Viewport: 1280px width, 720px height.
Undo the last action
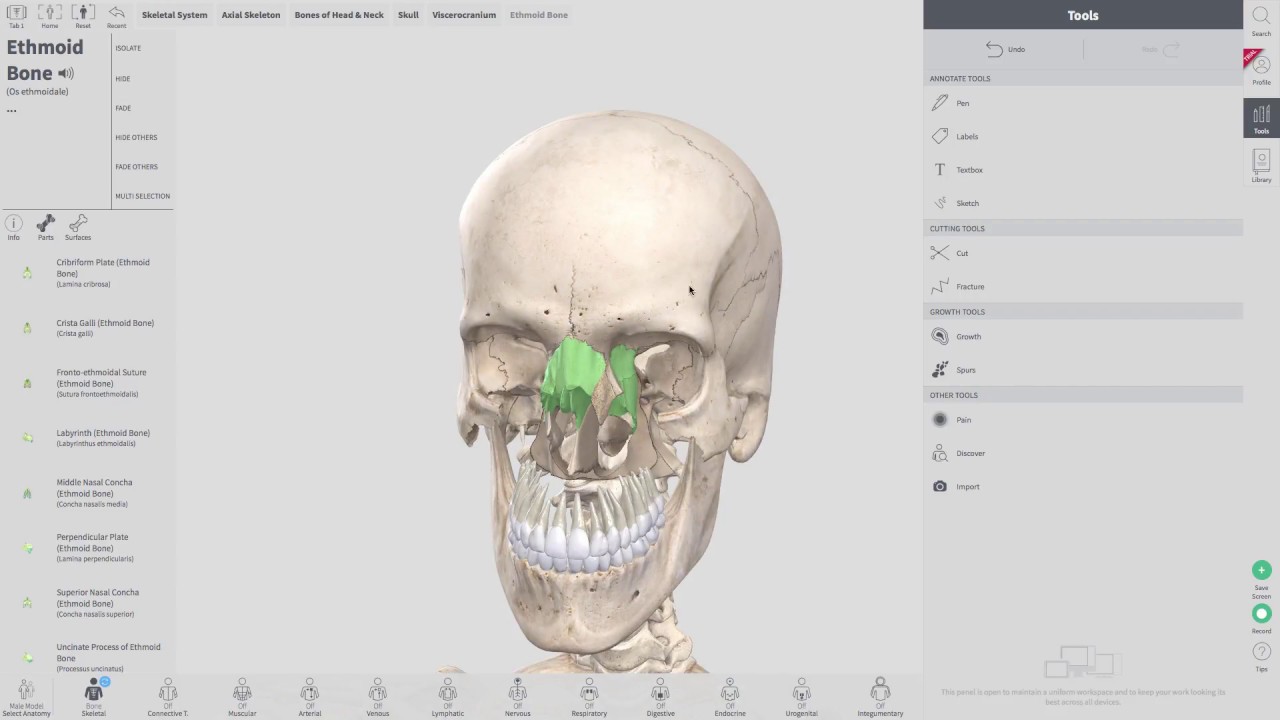(x=1005, y=49)
